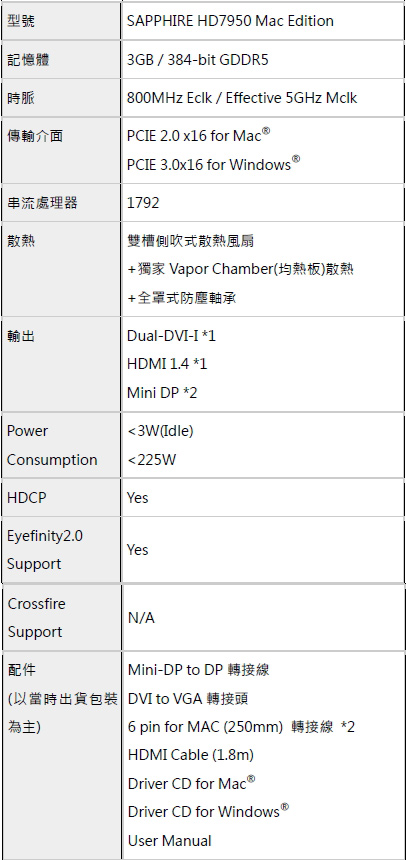This screenshot has height=860, width=406.
Task: Click PCIE 3.0x16 for Windows line
Action: coord(214,163)
